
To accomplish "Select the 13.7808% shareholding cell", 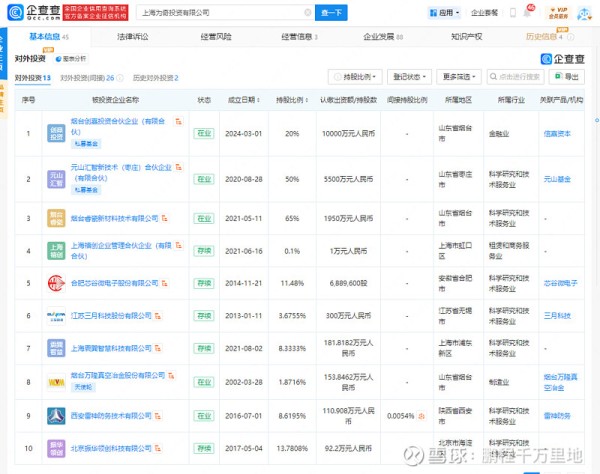I will (292, 448).
